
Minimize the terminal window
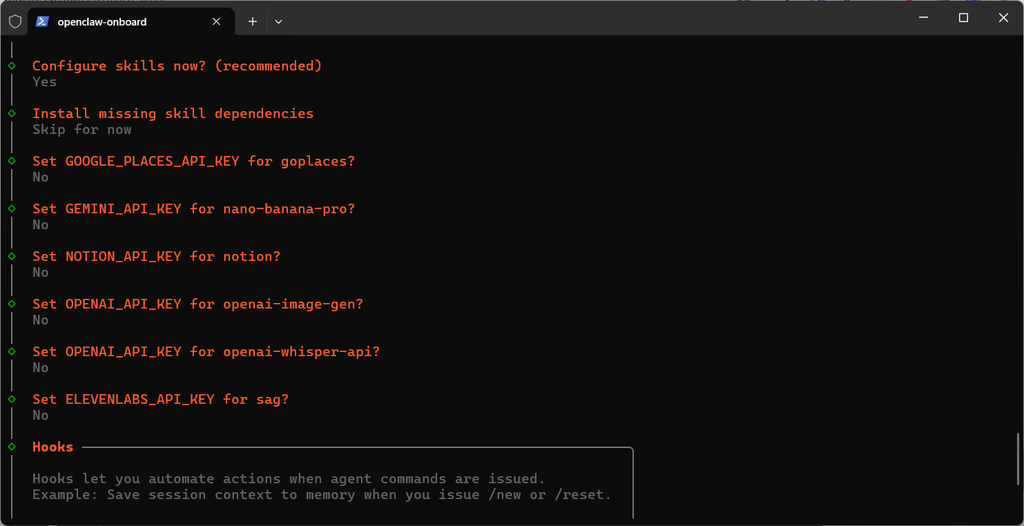point(923,18)
